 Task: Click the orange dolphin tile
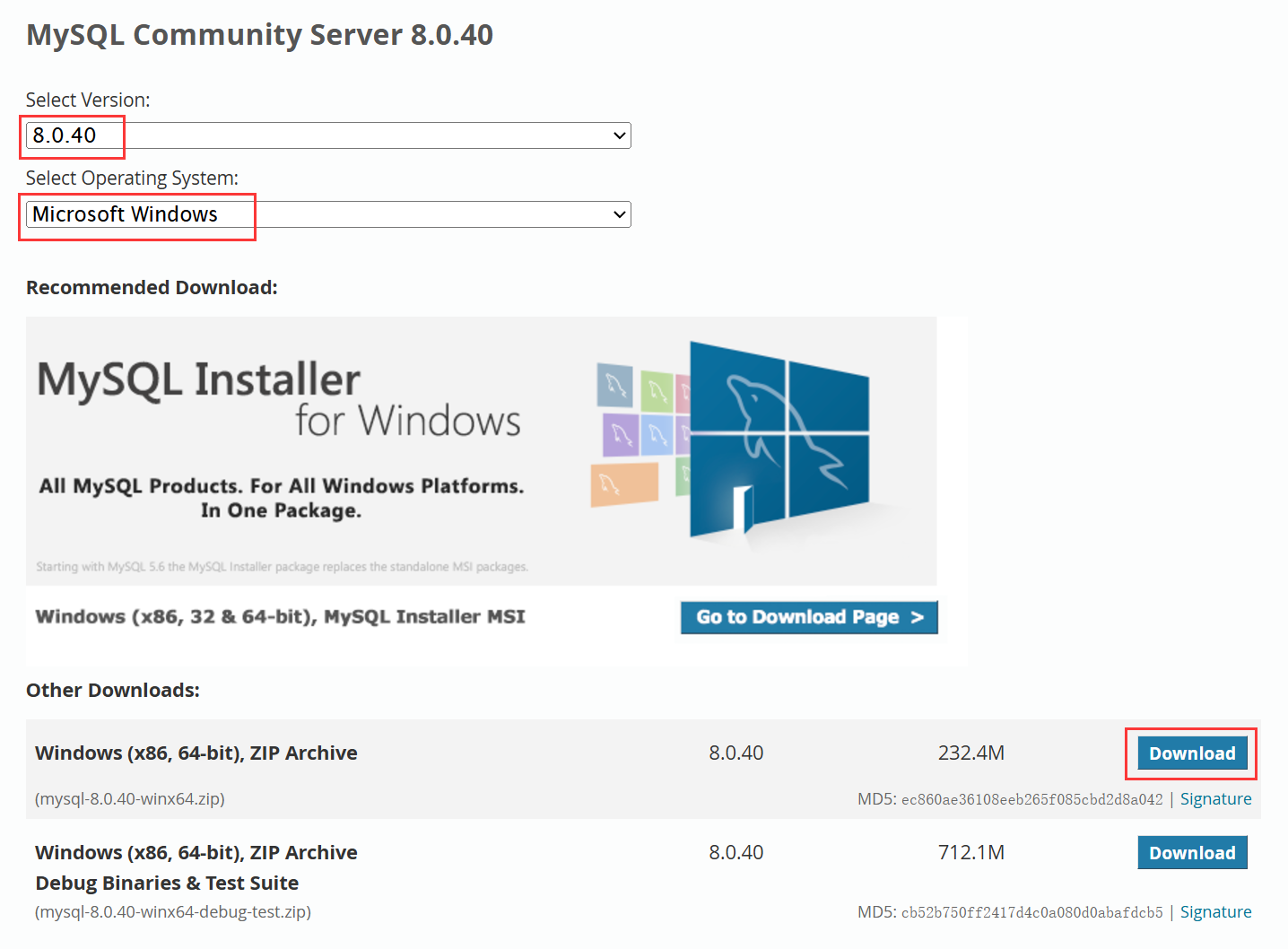624,483
